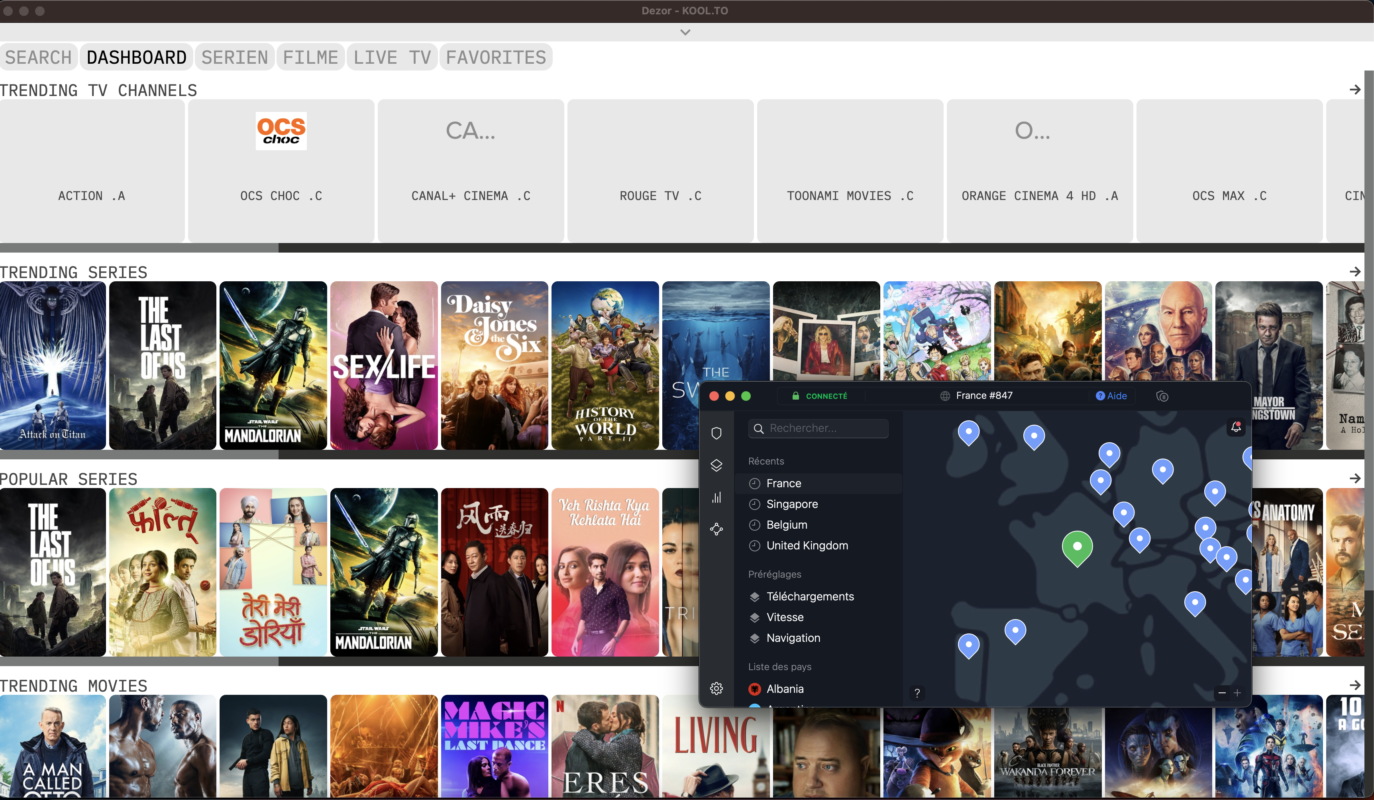Expand Popular Series with right arrow
The width and height of the screenshot is (1374, 800).
point(1355,479)
